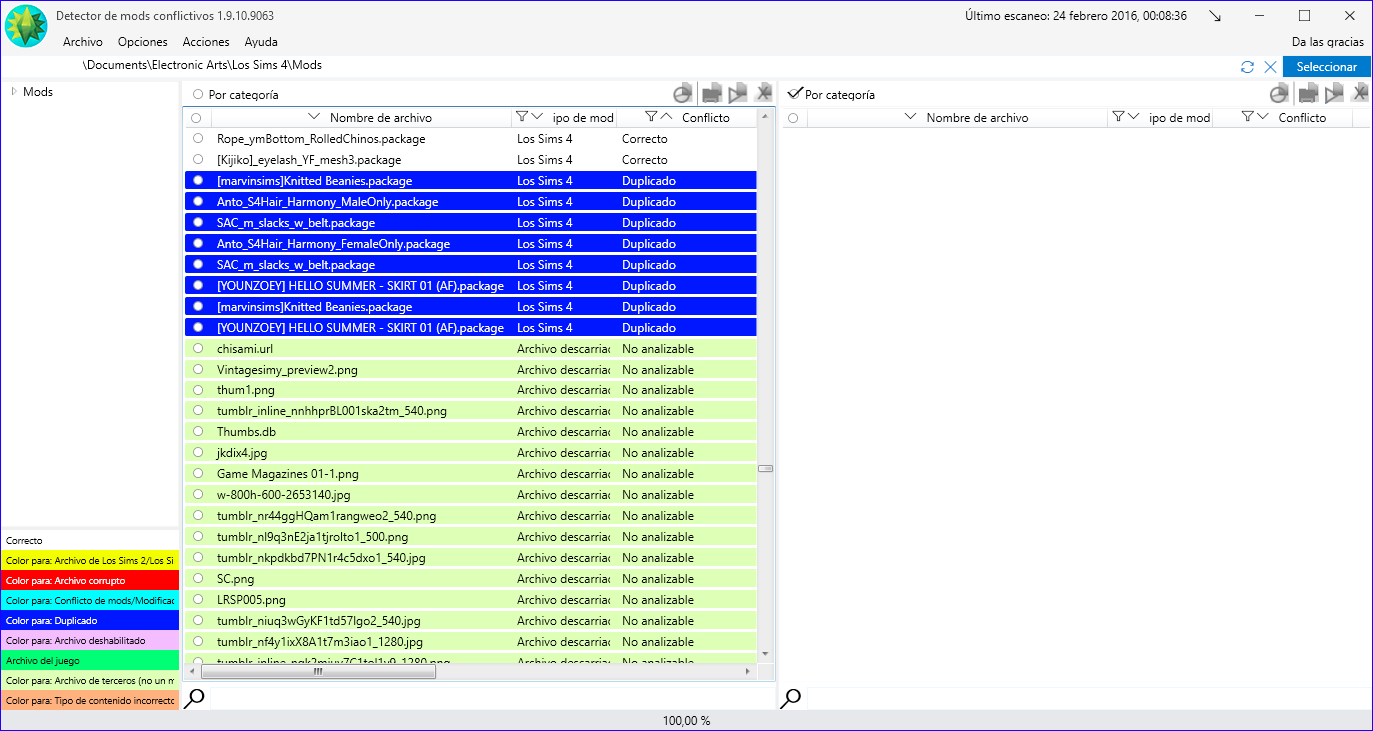Click move-to-folder icon in left panel toolbar
The height and width of the screenshot is (731, 1373).
click(711, 94)
